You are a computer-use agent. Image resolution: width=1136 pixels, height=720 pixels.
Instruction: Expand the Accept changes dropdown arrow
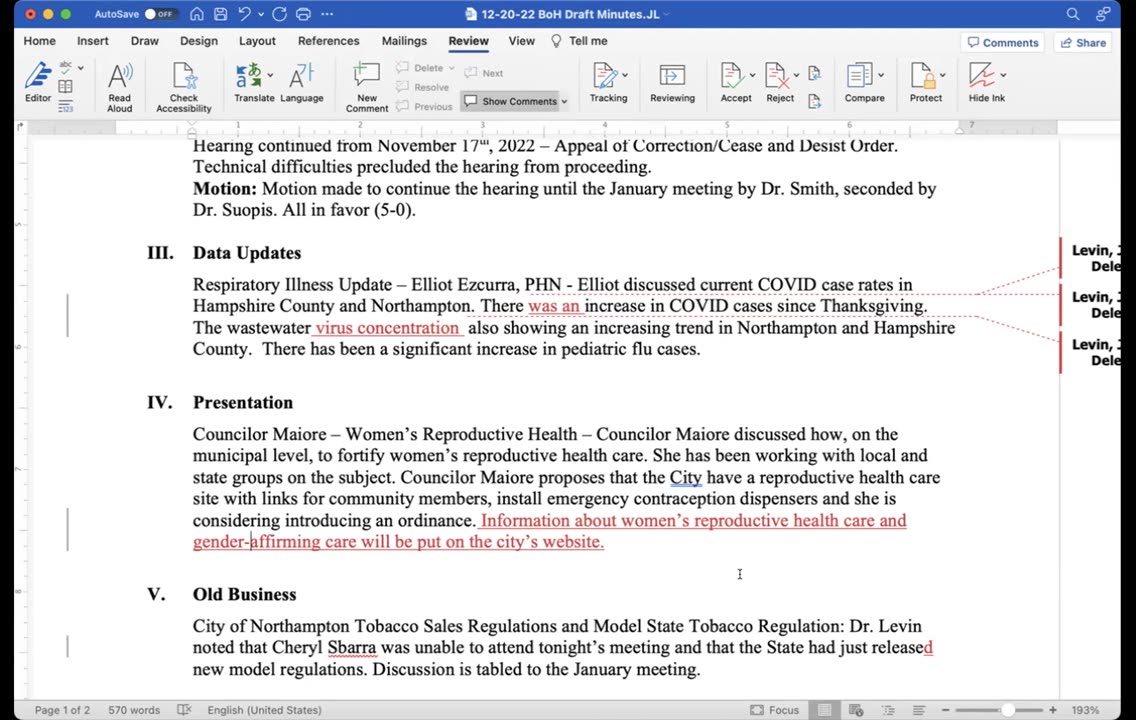[752, 75]
